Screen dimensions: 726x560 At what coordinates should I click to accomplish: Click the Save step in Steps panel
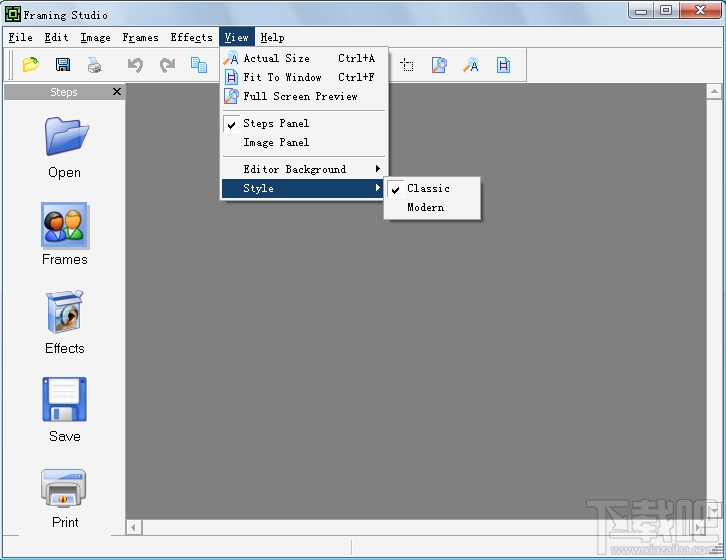pos(65,410)
